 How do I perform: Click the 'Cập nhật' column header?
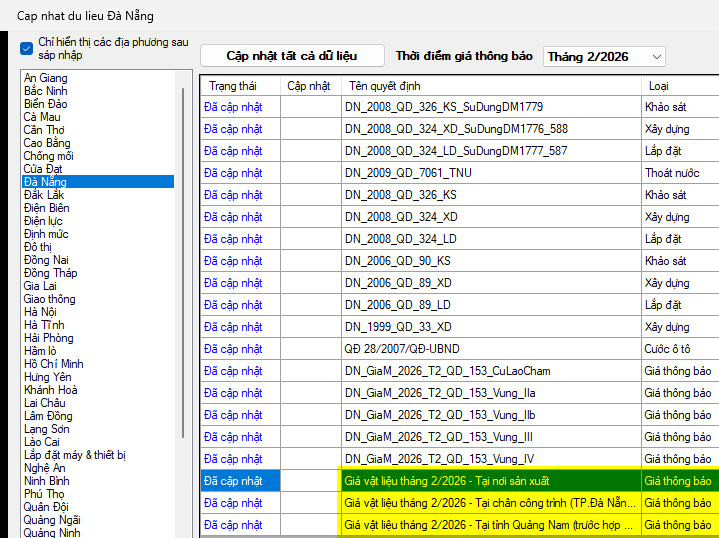(309, 86)
